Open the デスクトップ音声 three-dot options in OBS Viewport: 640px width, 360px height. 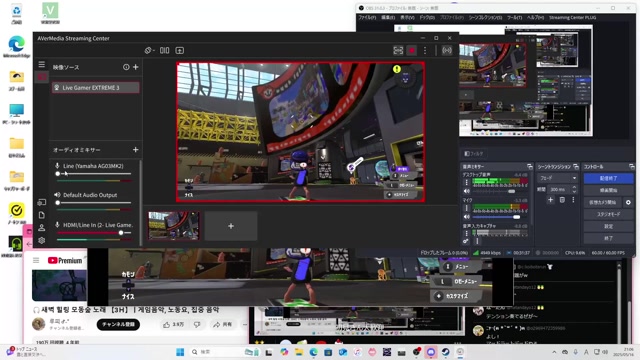point(467,182)
